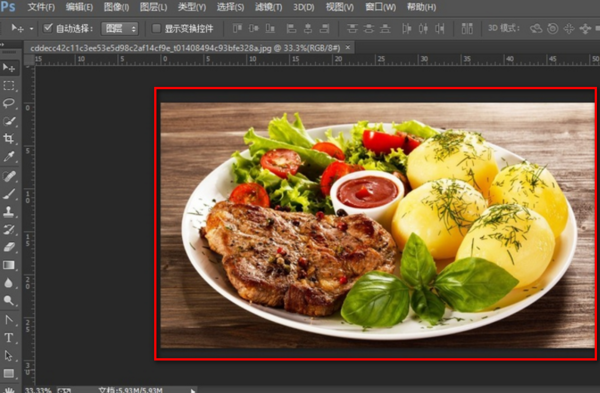Click the align vertical centers icon
The height and width of the screenshot is (393, 600).
pos(254,28)
